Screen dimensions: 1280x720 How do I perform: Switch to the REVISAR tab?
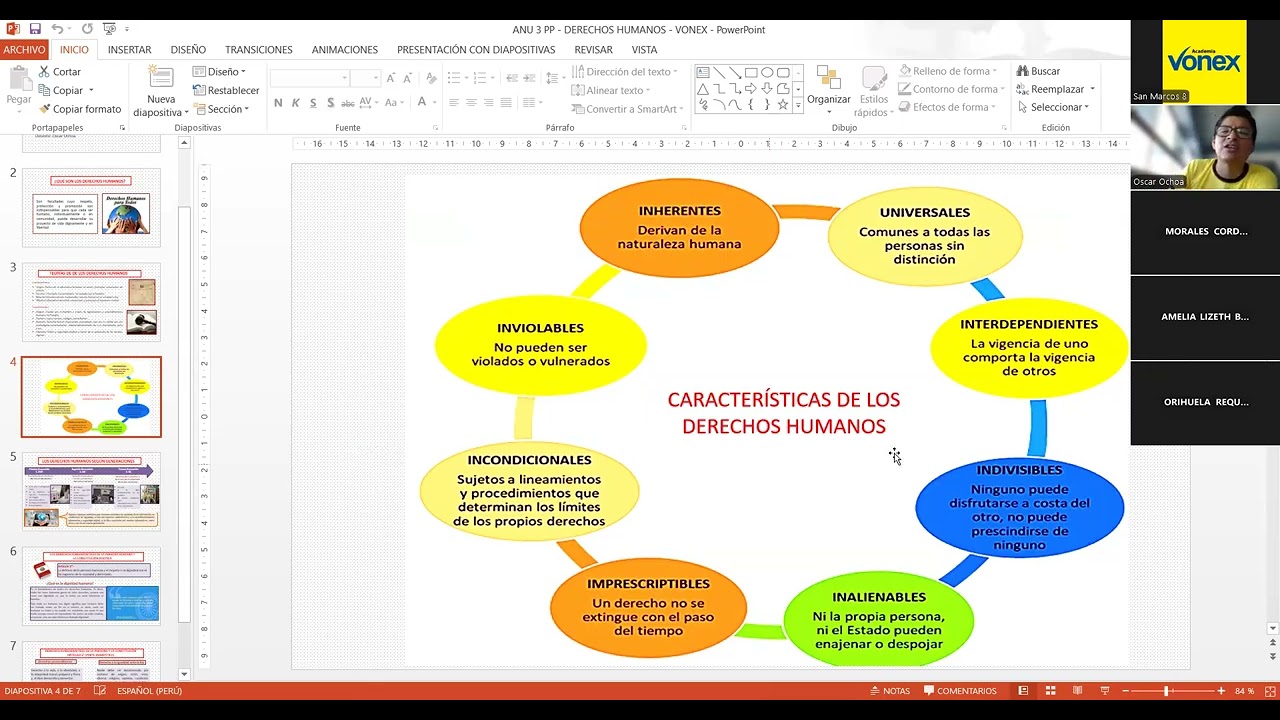[594, 50]
